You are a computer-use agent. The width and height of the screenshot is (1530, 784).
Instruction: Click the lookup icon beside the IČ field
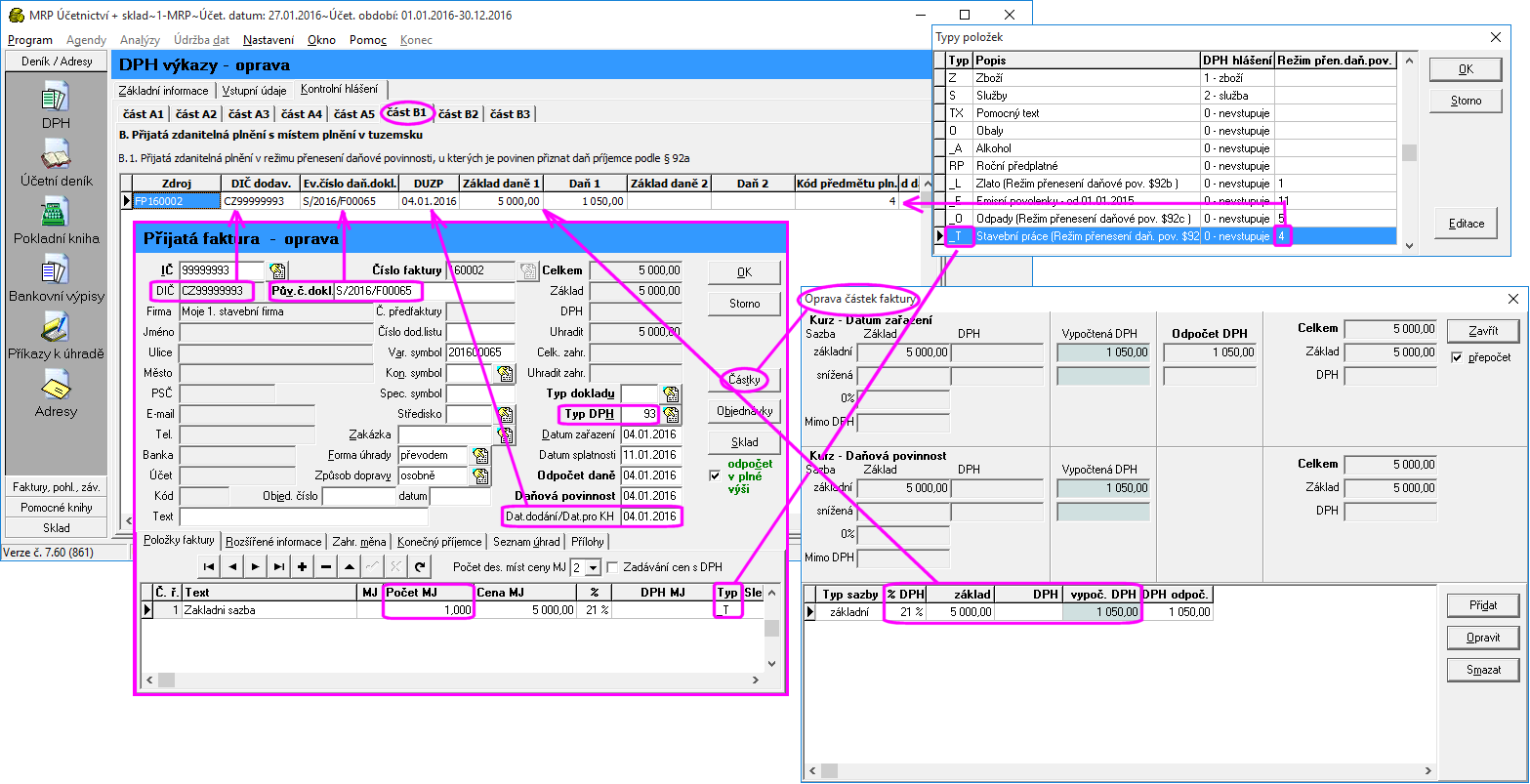(x=277, y=270)
